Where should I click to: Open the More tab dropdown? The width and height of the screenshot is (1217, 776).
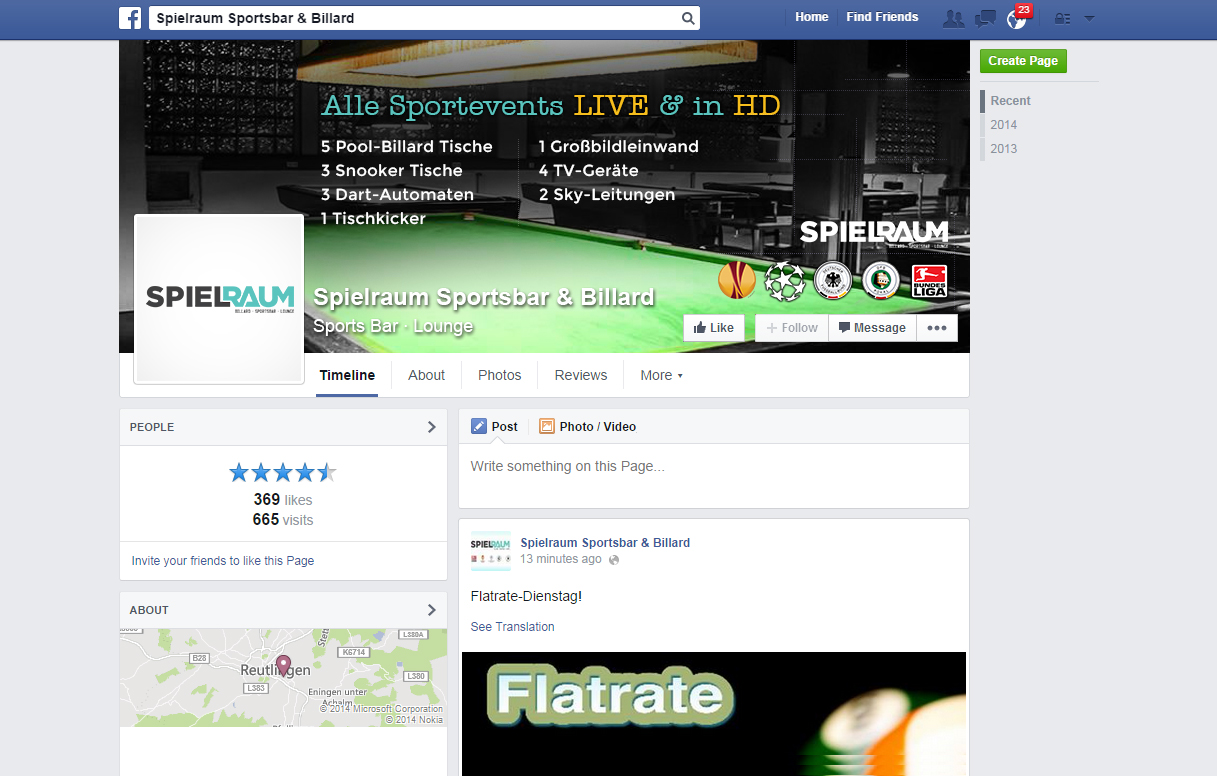pyautogui.click(x=661, y=375)
